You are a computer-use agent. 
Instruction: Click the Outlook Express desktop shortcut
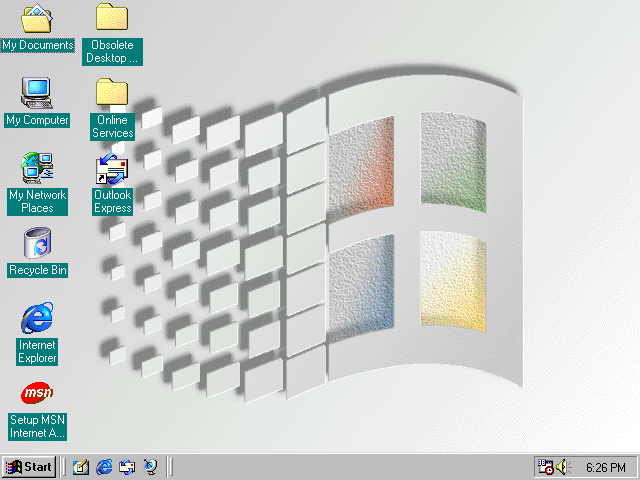(112, 169)
